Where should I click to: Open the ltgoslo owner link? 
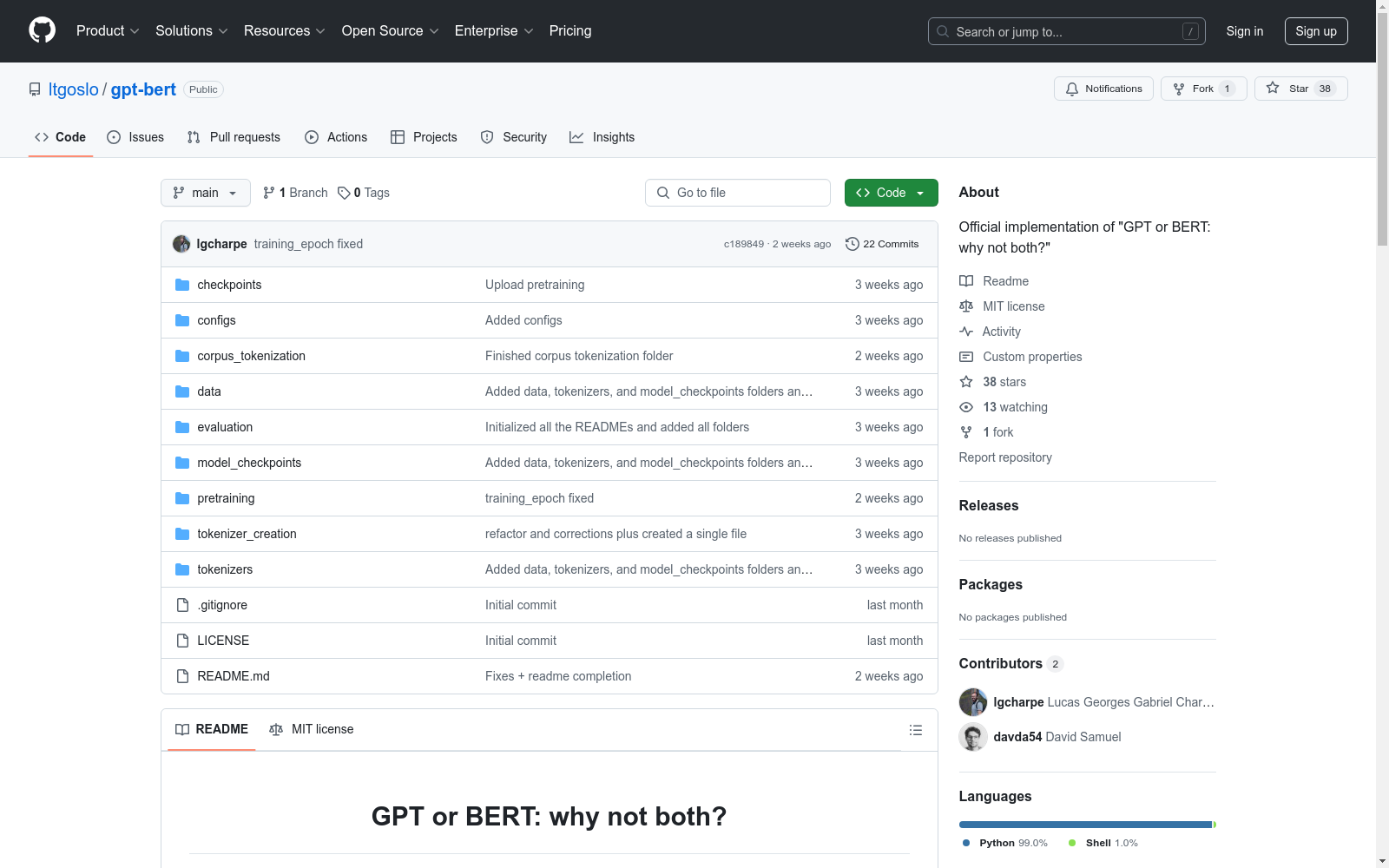(x=74, y=89)
